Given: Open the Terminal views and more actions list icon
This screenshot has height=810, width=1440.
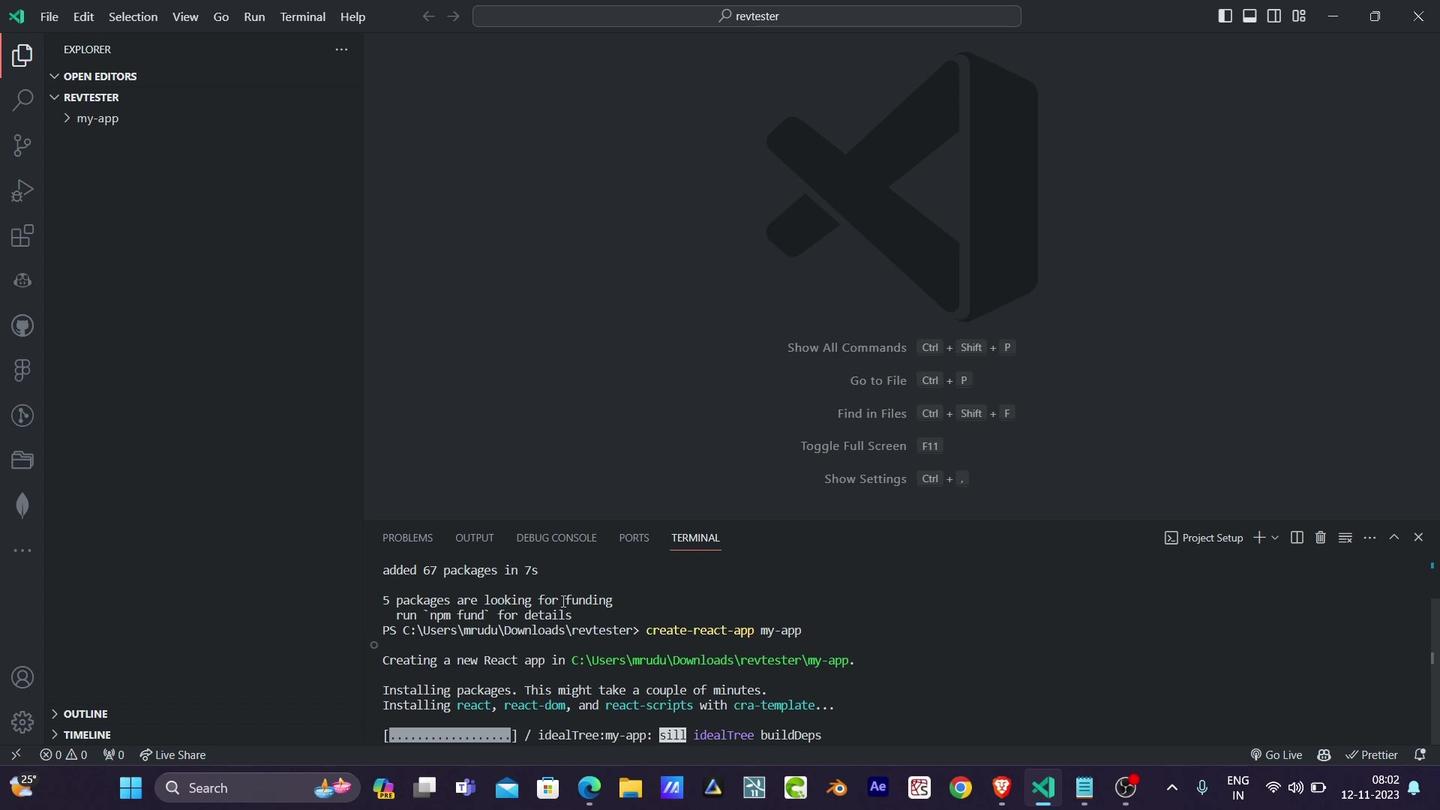Looking at the screenshot, I should [x=1345, y=538].
